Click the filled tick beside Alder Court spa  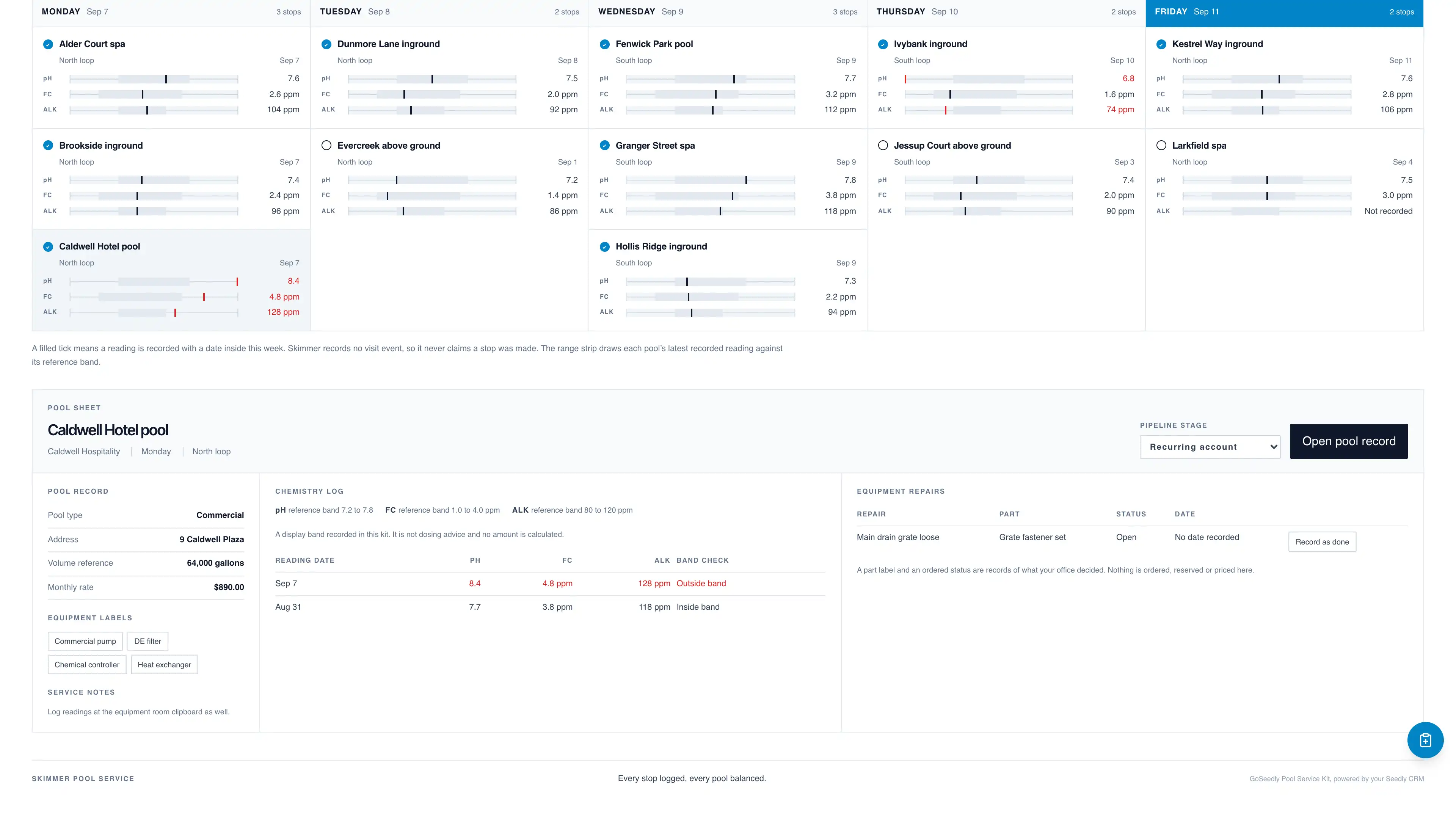[x=48, y=44]
